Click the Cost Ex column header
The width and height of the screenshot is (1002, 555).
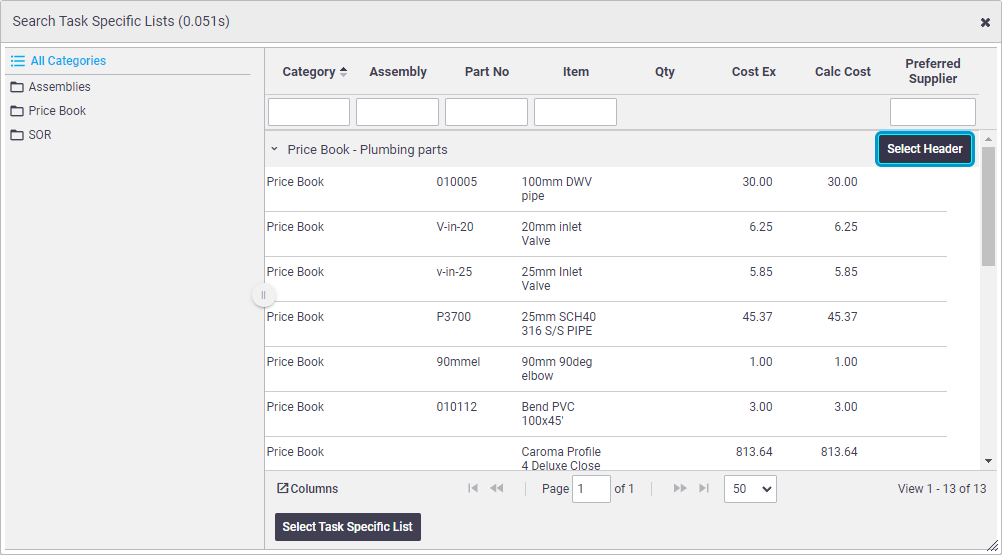pyautogui.click(x=753, y=72)
